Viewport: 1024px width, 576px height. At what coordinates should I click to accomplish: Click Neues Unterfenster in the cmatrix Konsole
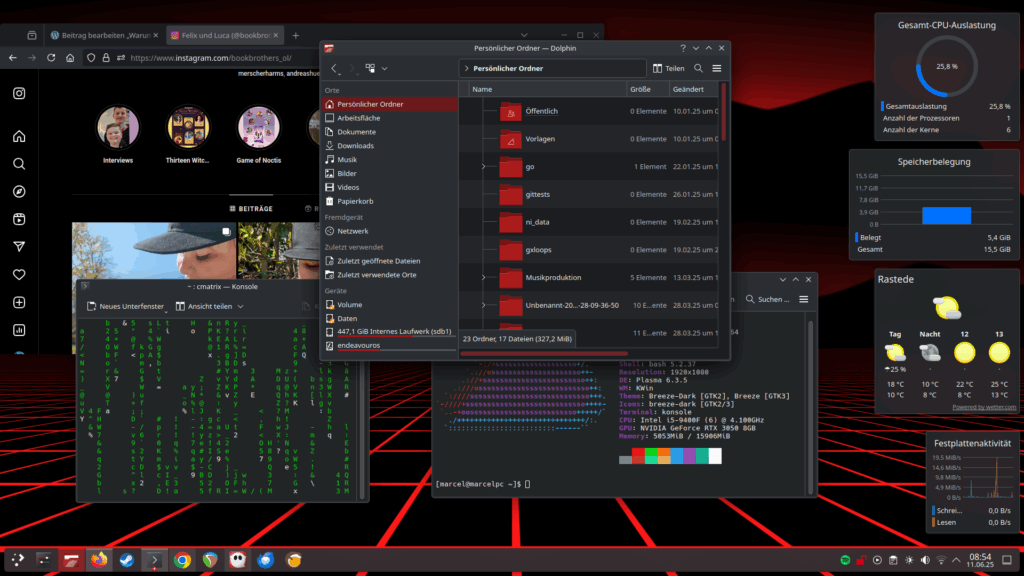pyautogui.click(x=125, y=306)
